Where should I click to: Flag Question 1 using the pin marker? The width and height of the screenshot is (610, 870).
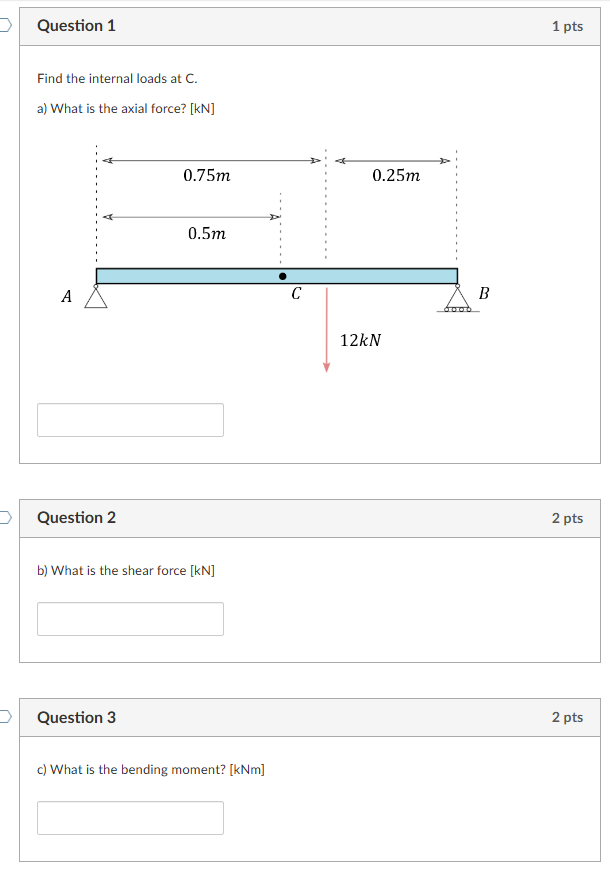(3, 26)
